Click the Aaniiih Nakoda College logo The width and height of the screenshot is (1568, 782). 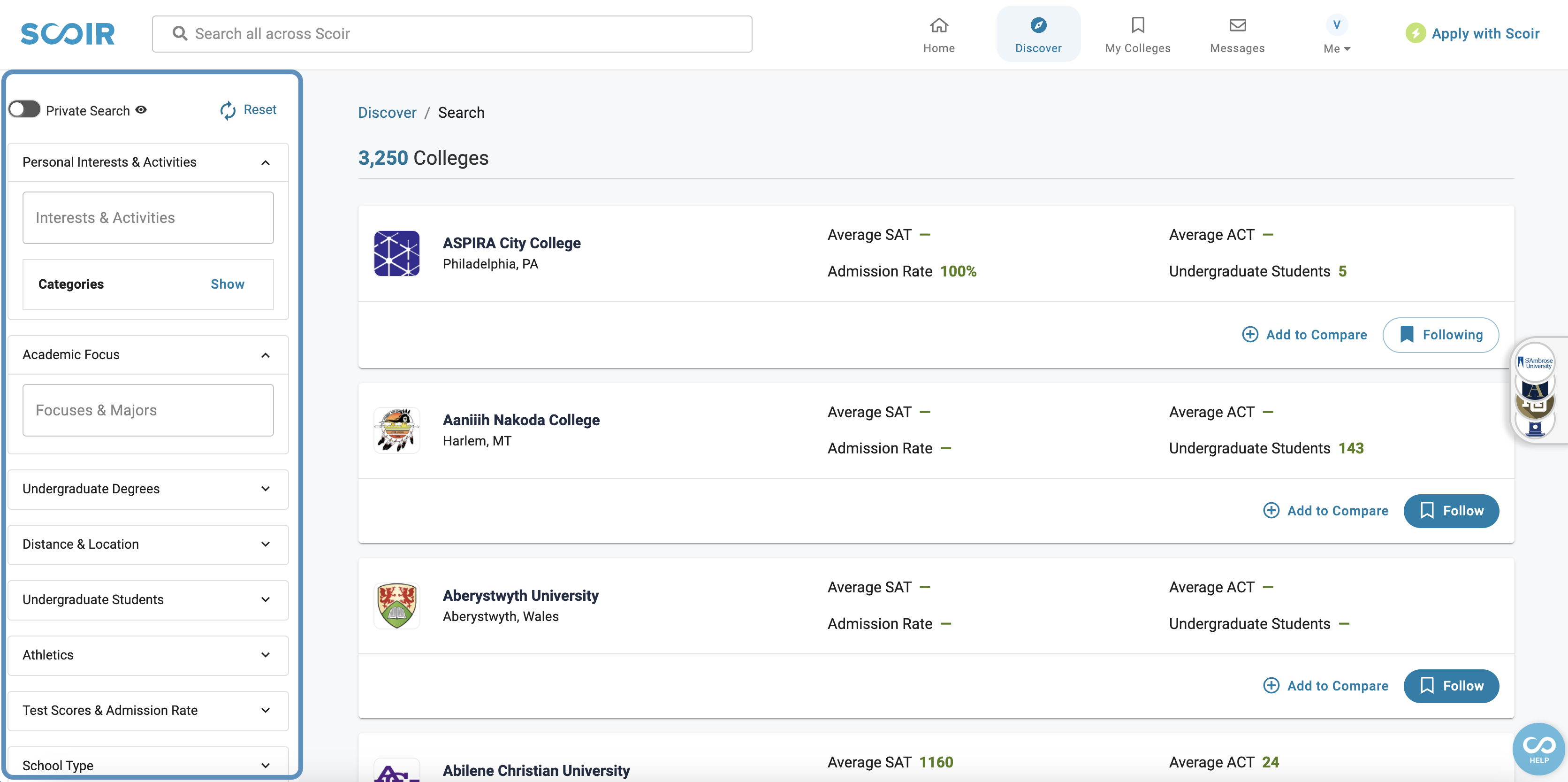pos(397,430)
